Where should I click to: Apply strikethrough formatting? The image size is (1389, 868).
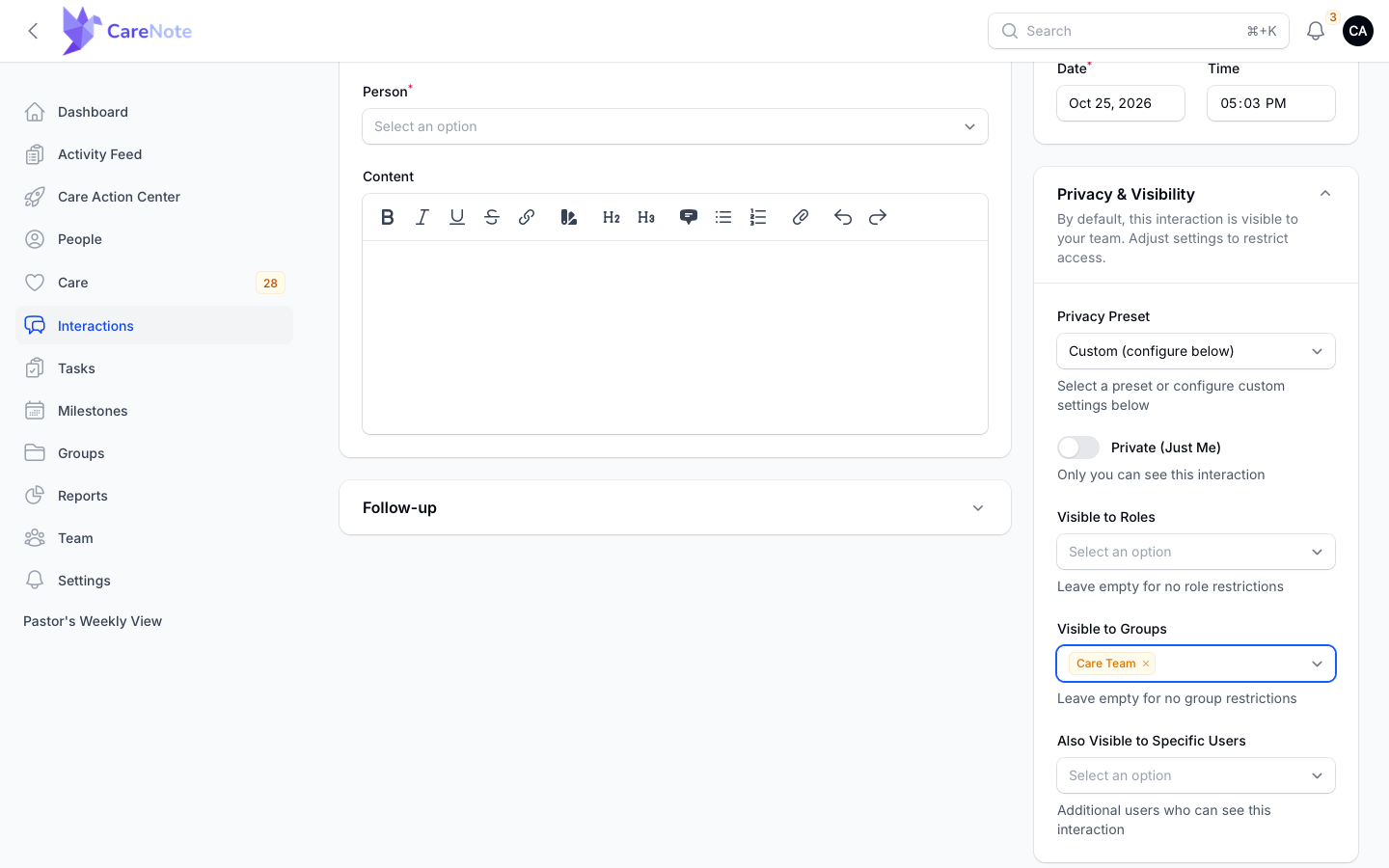492,217
